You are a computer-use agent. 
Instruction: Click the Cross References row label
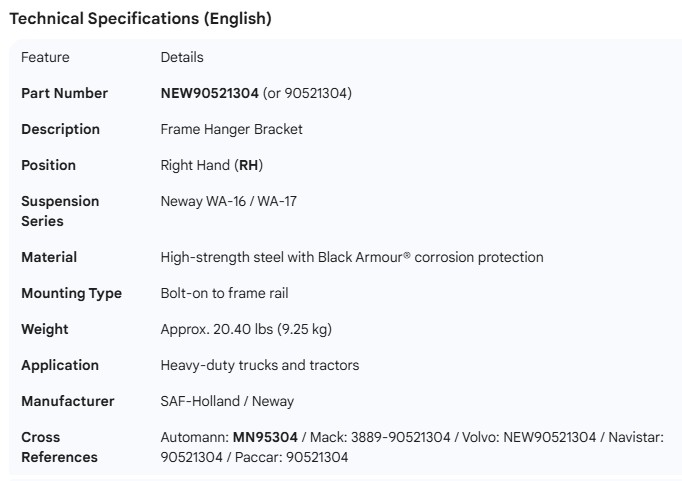point(59,447)
